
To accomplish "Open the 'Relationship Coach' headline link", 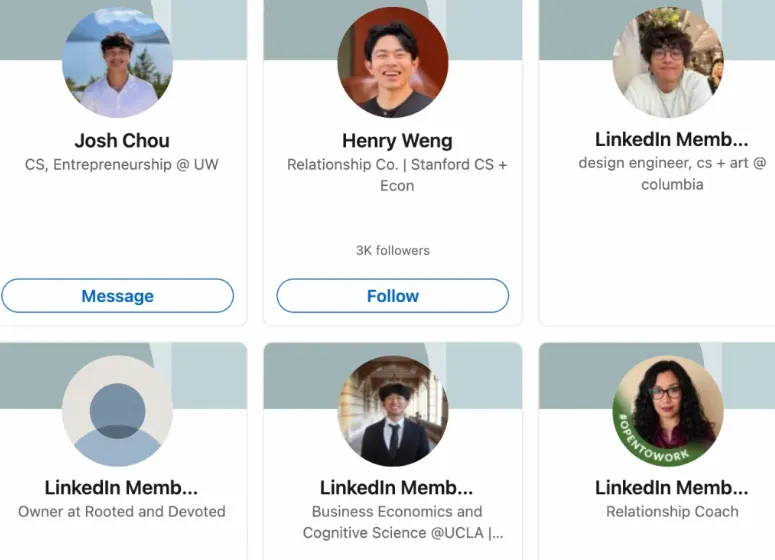I will pyautogui.click(x=672, y=512).
